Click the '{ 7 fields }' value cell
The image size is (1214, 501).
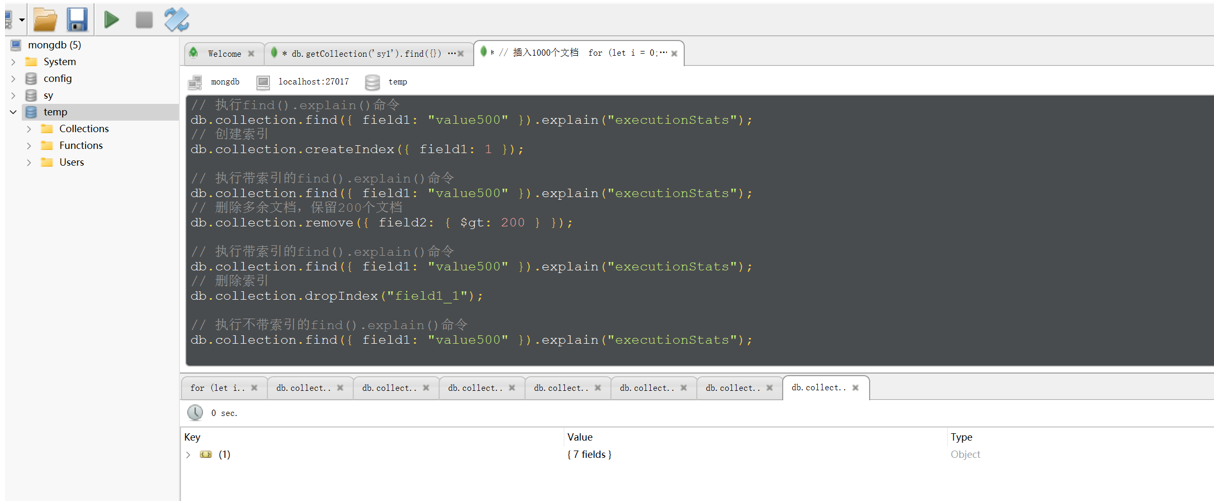click(x=589, y=455)
